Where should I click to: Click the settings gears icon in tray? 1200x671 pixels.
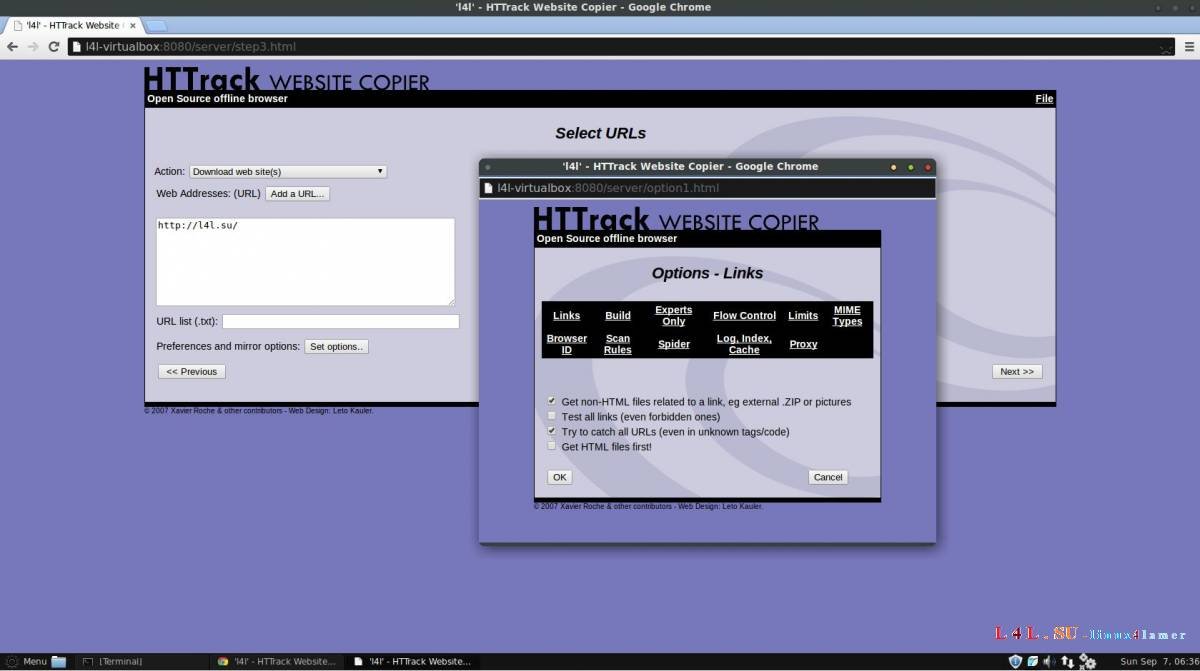click(x=1086, y=661)
